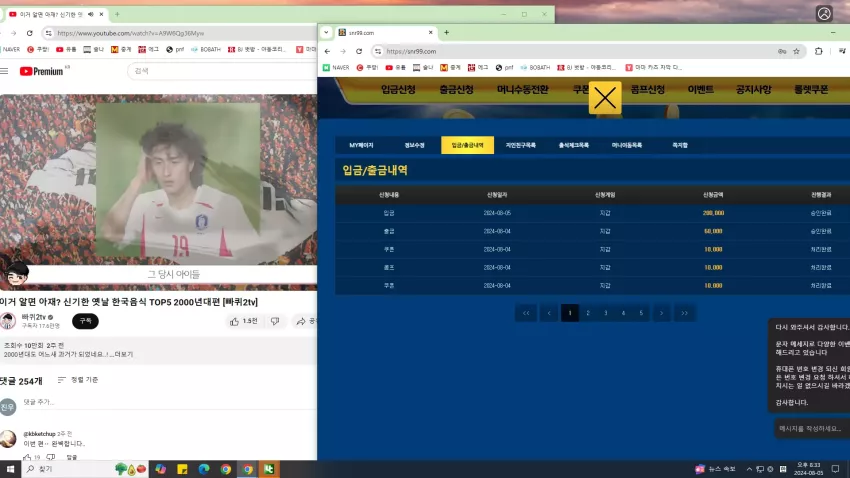Jump to first page with << button
The image size is (850, 478).
pyautogui.click(x=526, y=313)
